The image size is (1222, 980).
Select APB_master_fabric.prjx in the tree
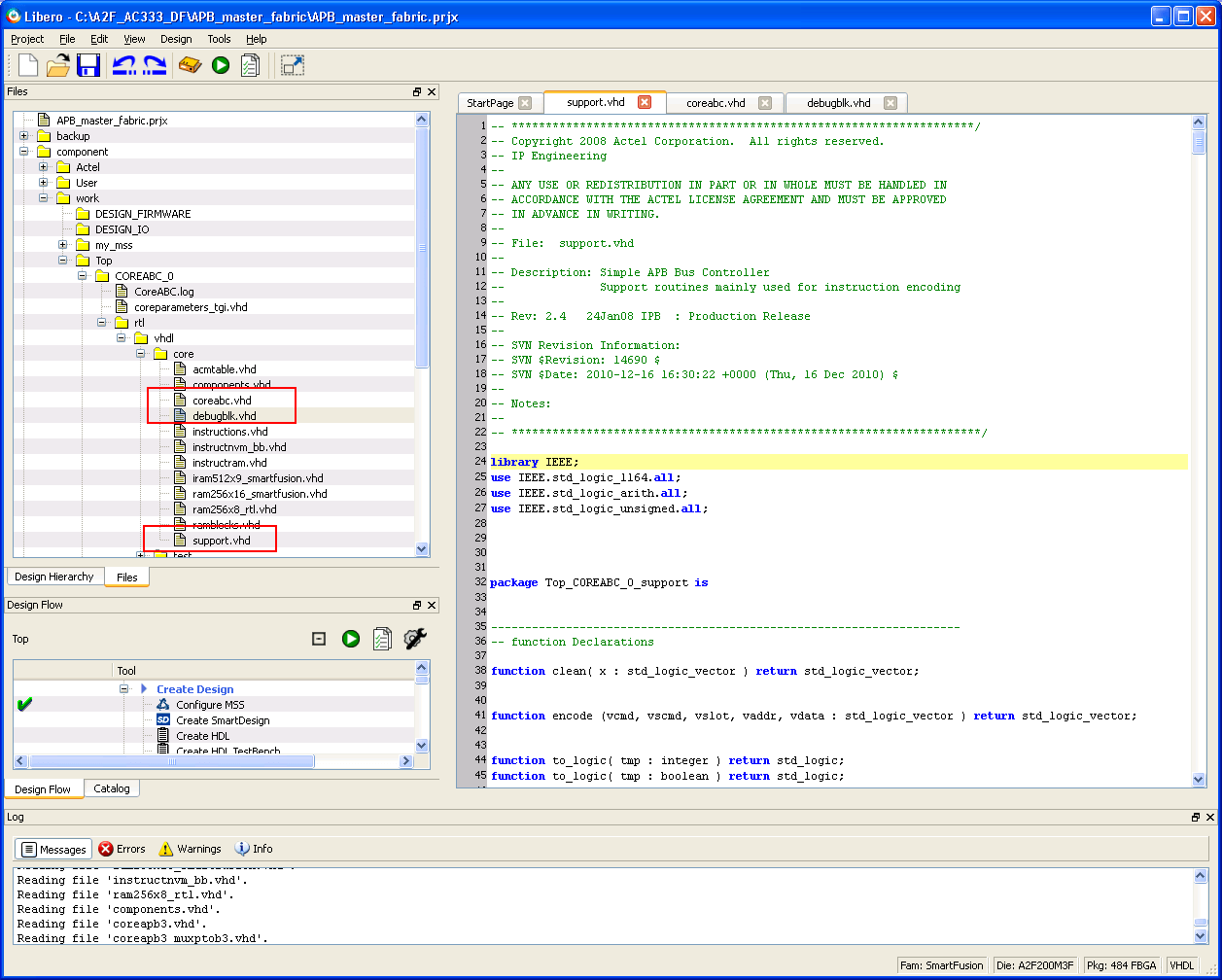tap(112, 121)
